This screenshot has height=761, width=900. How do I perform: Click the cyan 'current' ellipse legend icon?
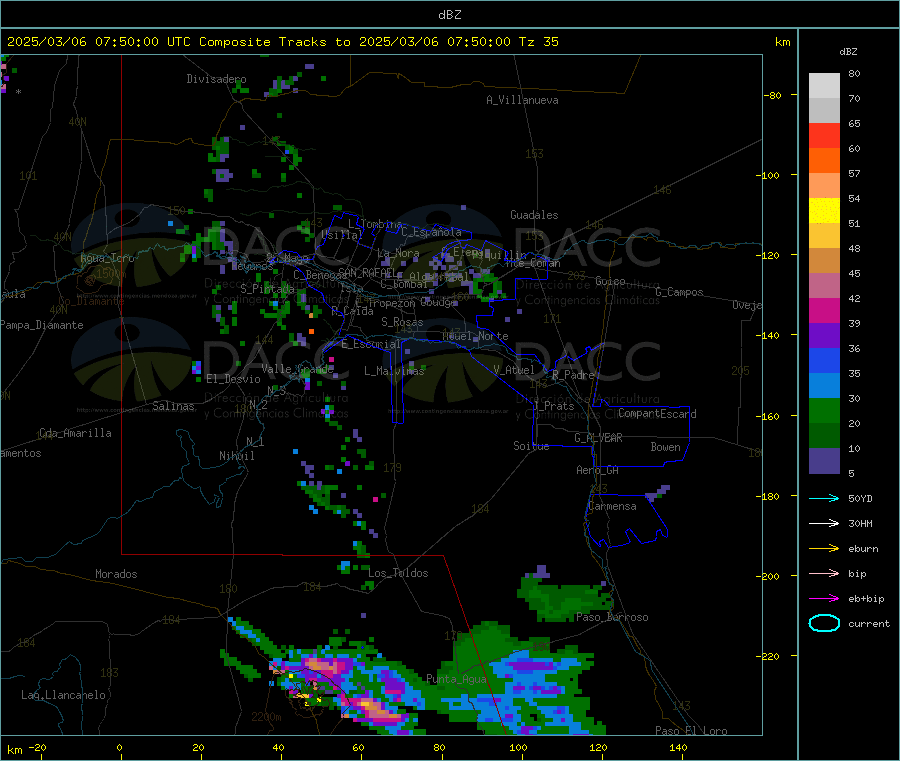coord(824,623)
